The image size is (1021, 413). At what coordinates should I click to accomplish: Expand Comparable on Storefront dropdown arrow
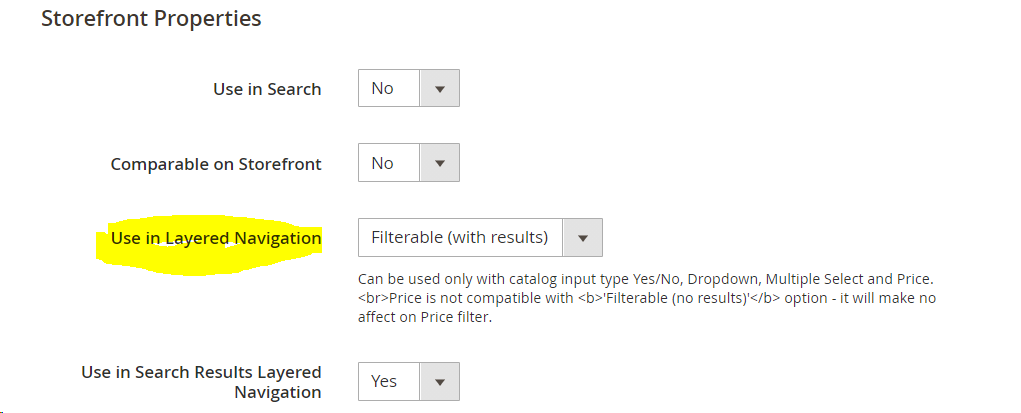[x=439, y=163]
